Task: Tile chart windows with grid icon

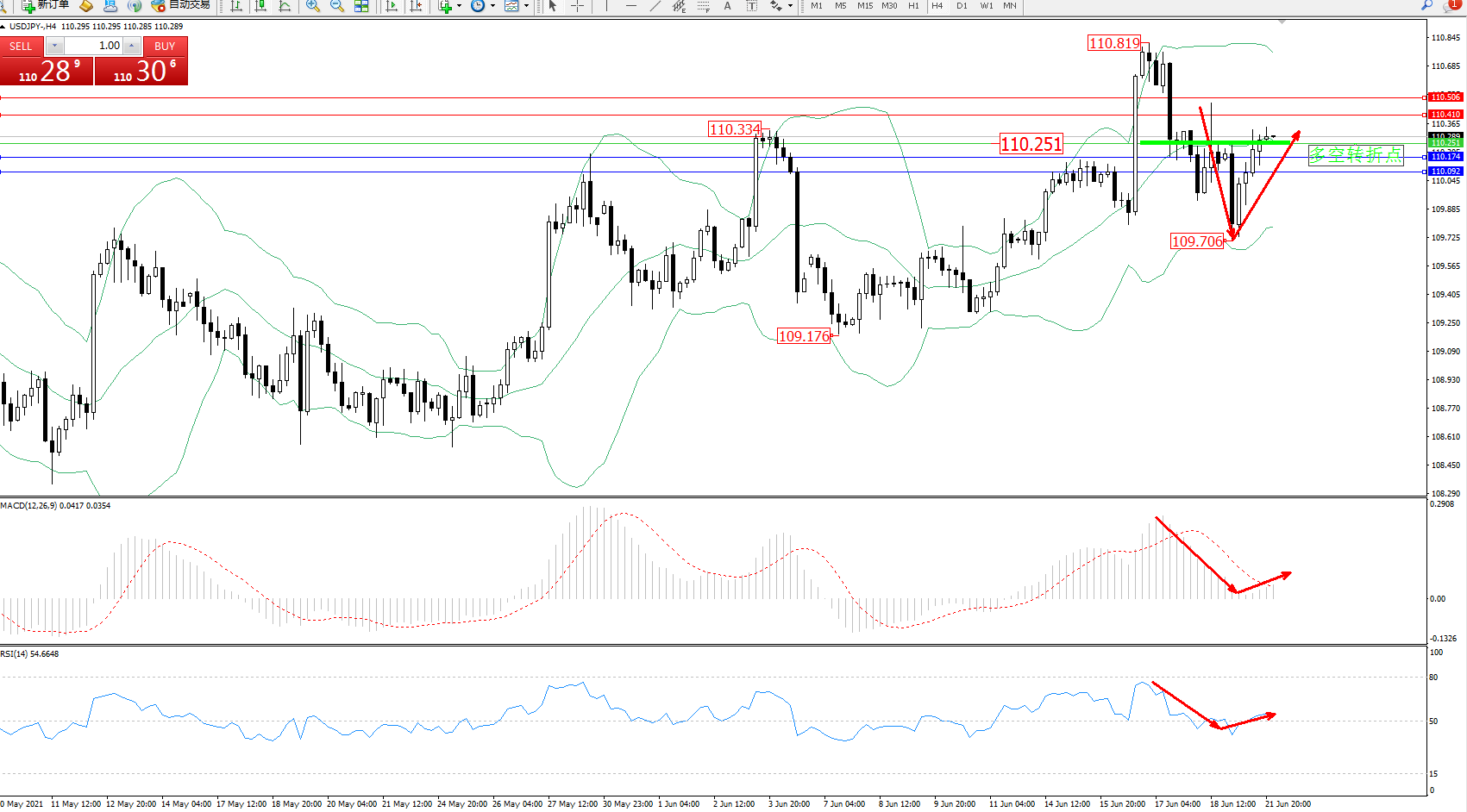Action: click(x=361, y=6)
